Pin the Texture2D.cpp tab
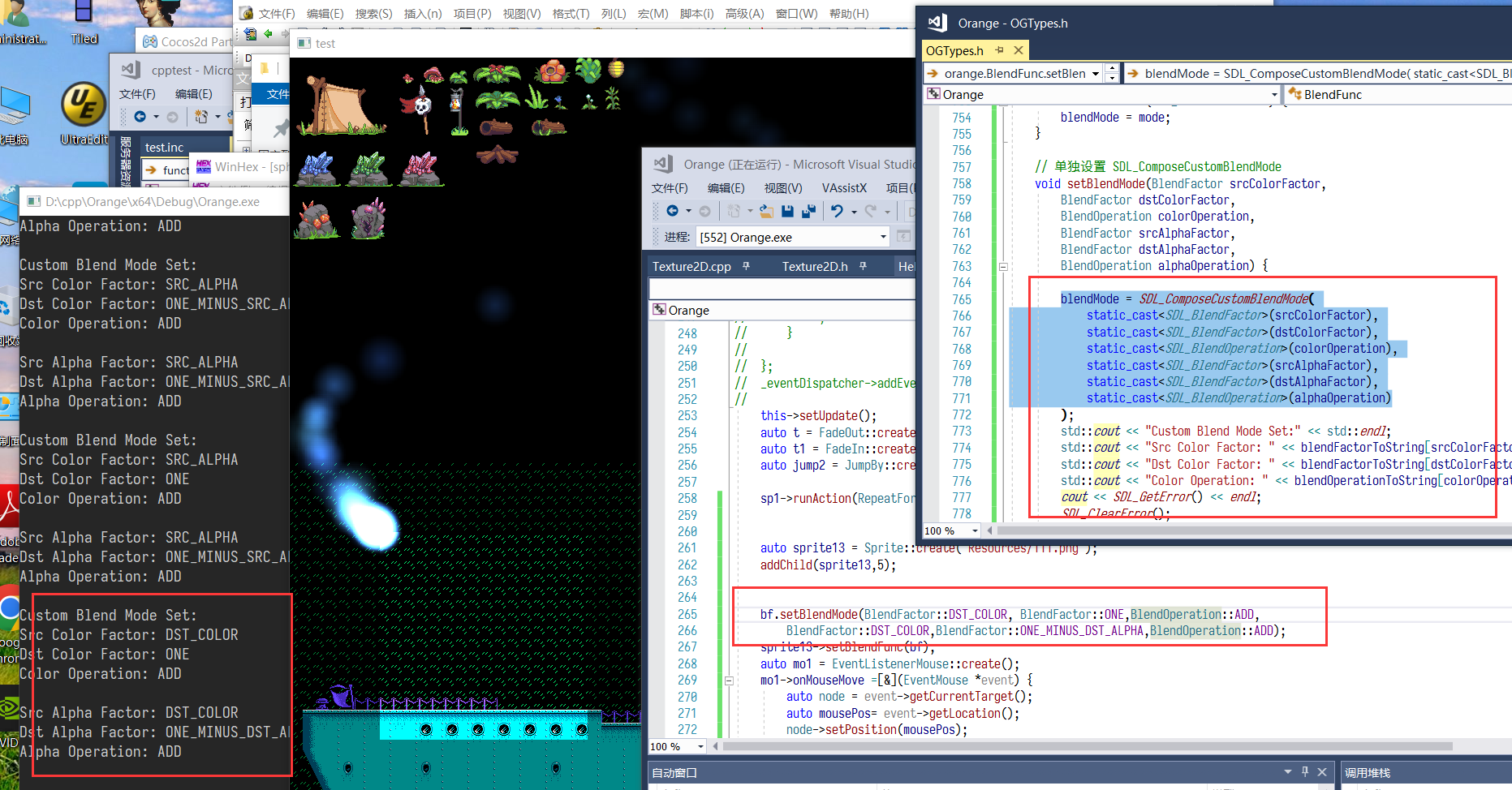The image size is (1512, 790). tap(746, 266)
